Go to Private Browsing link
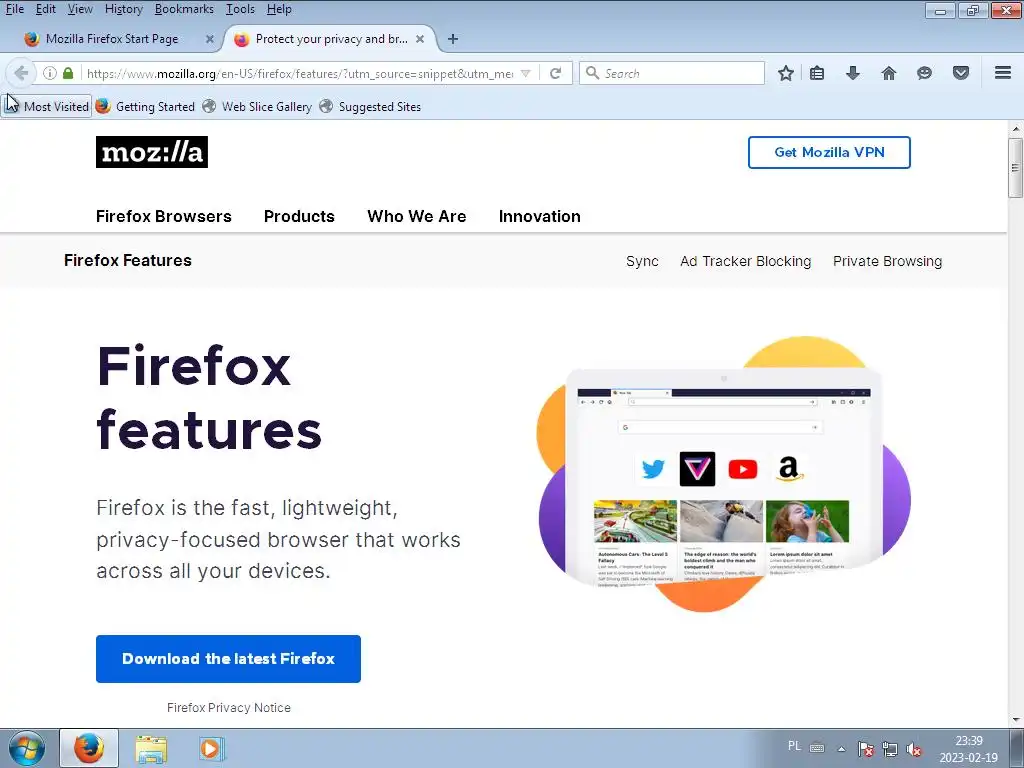 click(x=887, y=261)
